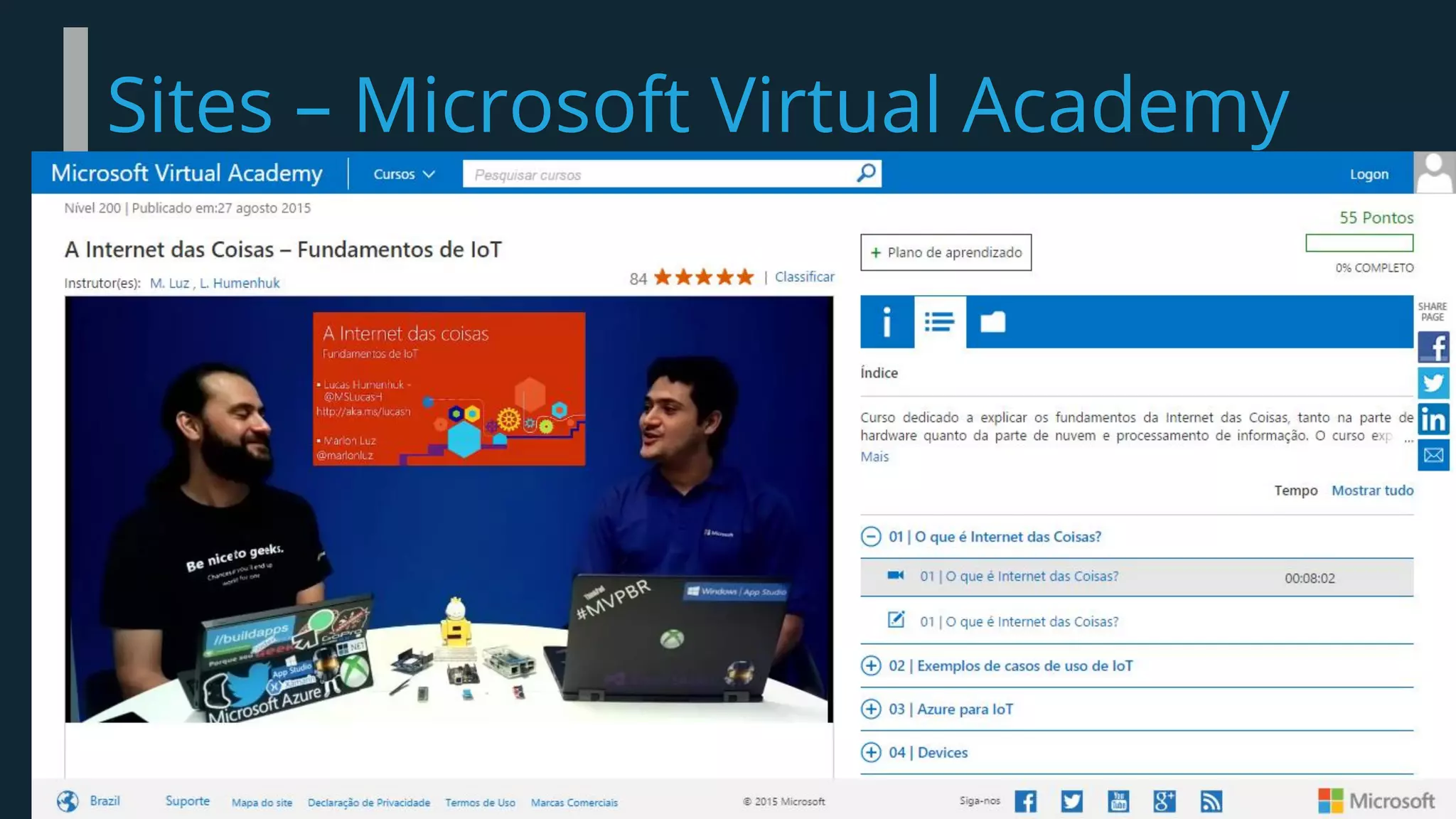
Task: Open the Cursos dropdown menu
Action: tap(404, 174)
